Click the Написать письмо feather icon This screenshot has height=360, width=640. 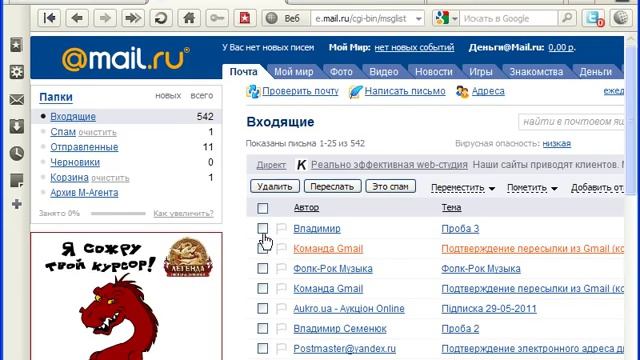(355, 91)
